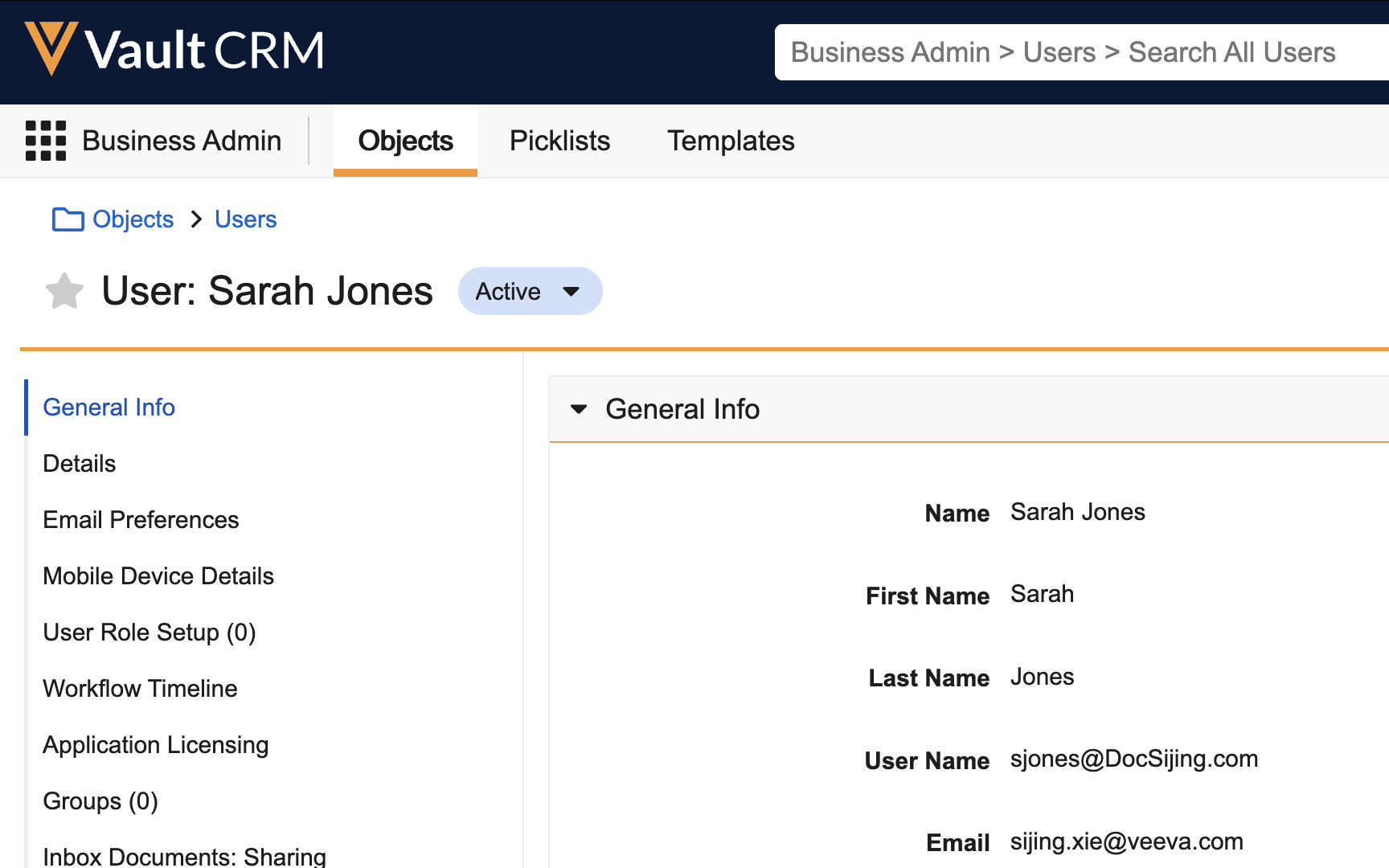This screenshot has width=1389, height=868.
Task: Open Application Licensing in sidebar
Action: pyautogui.click(x=155, y=745)
